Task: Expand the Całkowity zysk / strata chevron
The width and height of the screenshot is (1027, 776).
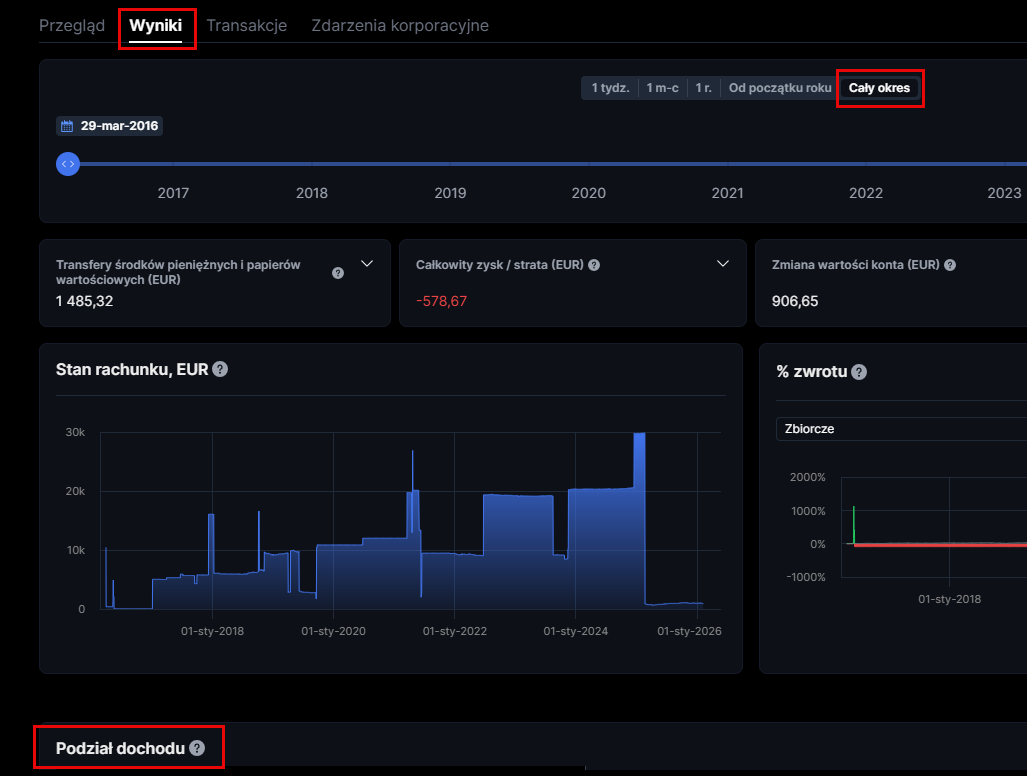Action: [x=724, y=264]
